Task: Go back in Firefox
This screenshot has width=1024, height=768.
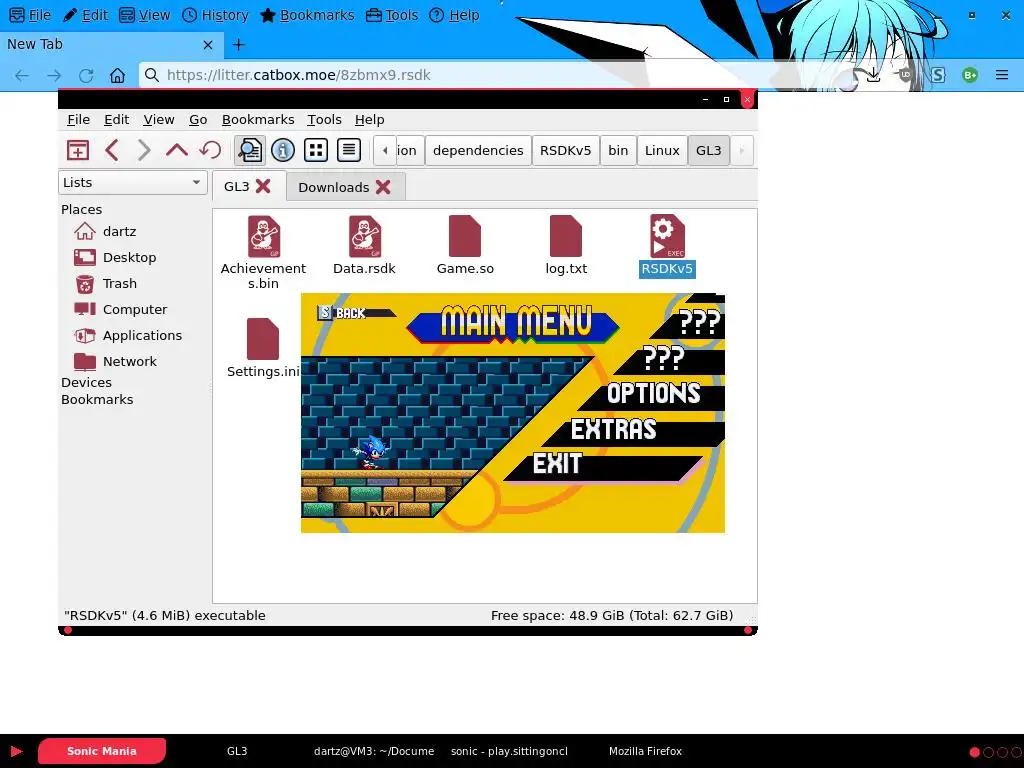Action: coord(22,75)
